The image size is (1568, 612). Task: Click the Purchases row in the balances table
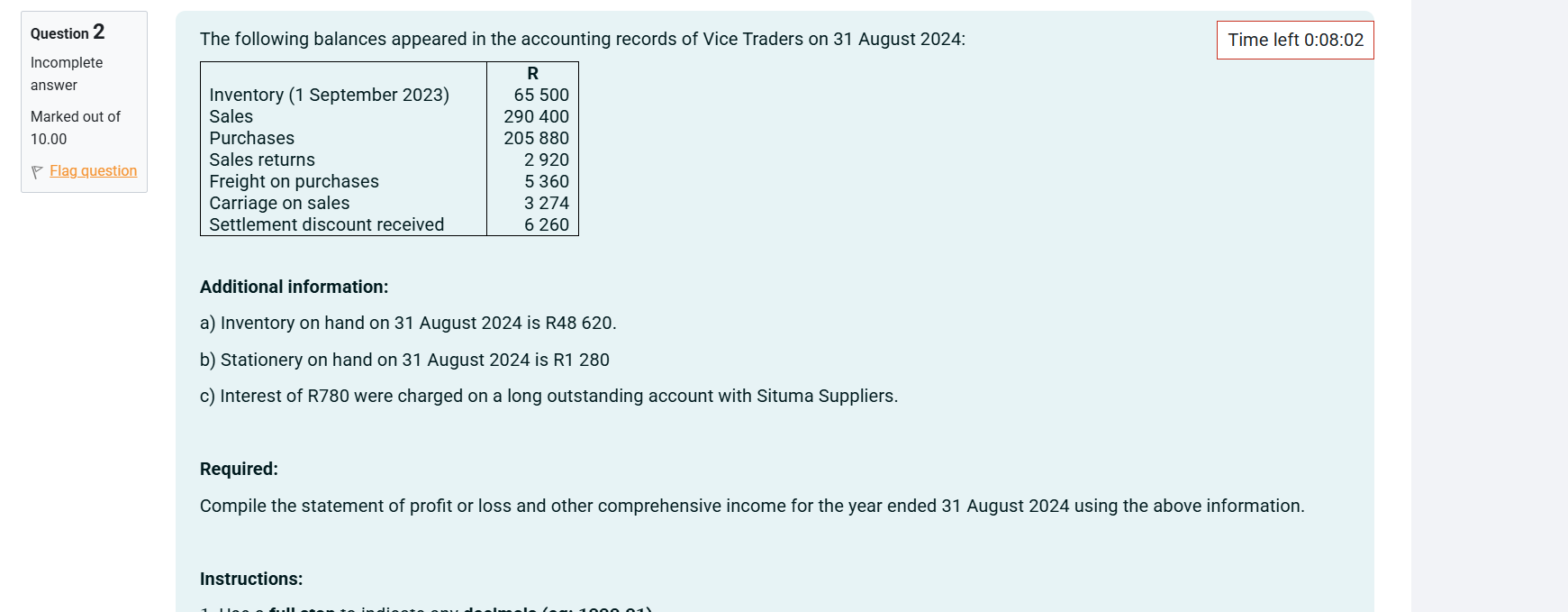[251, 138]
